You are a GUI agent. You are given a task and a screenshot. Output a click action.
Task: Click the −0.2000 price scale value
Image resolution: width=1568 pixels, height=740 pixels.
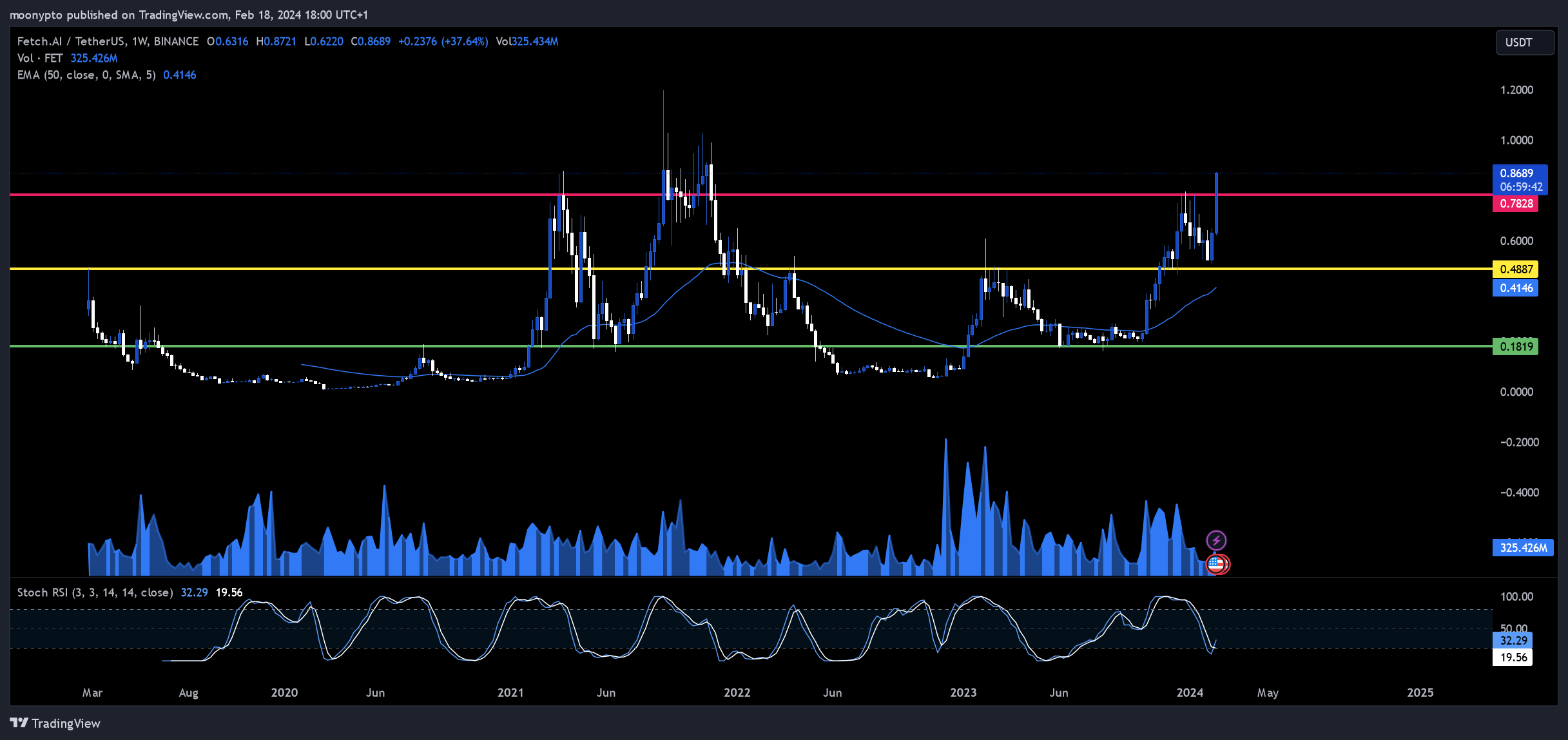pyautogui.click(x=1519, y=442)
